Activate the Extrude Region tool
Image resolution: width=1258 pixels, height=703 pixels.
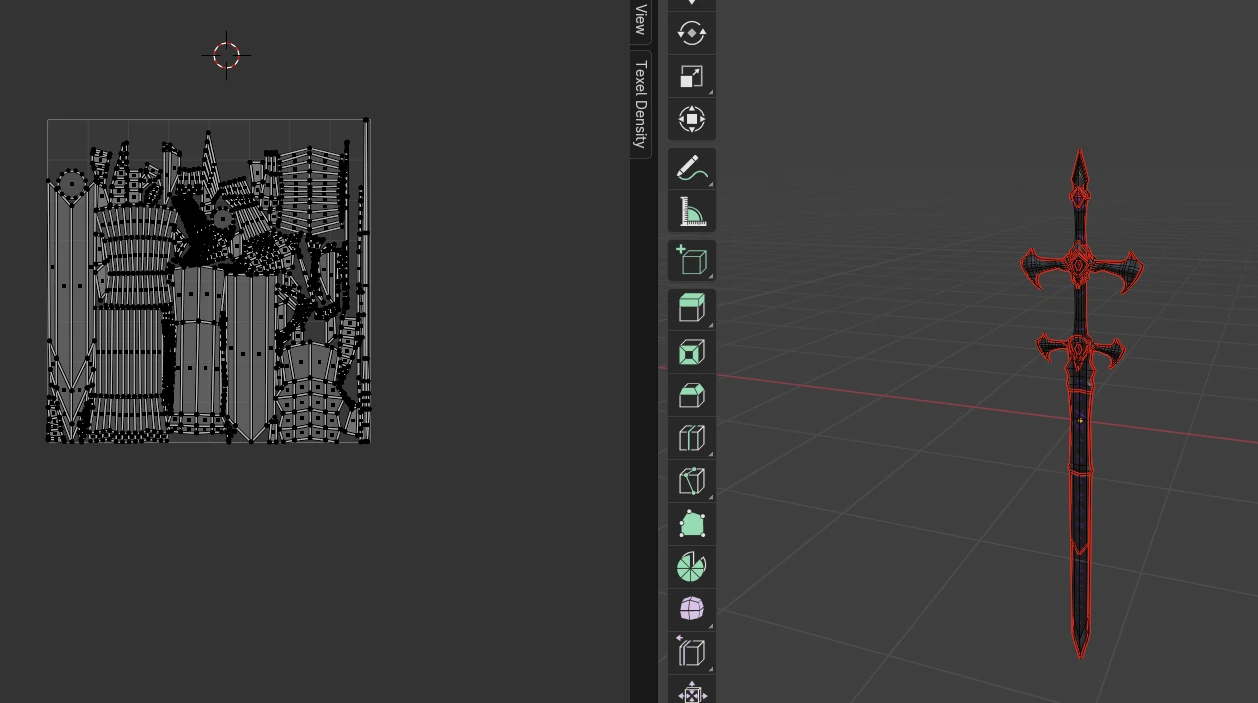click(691, 309)
